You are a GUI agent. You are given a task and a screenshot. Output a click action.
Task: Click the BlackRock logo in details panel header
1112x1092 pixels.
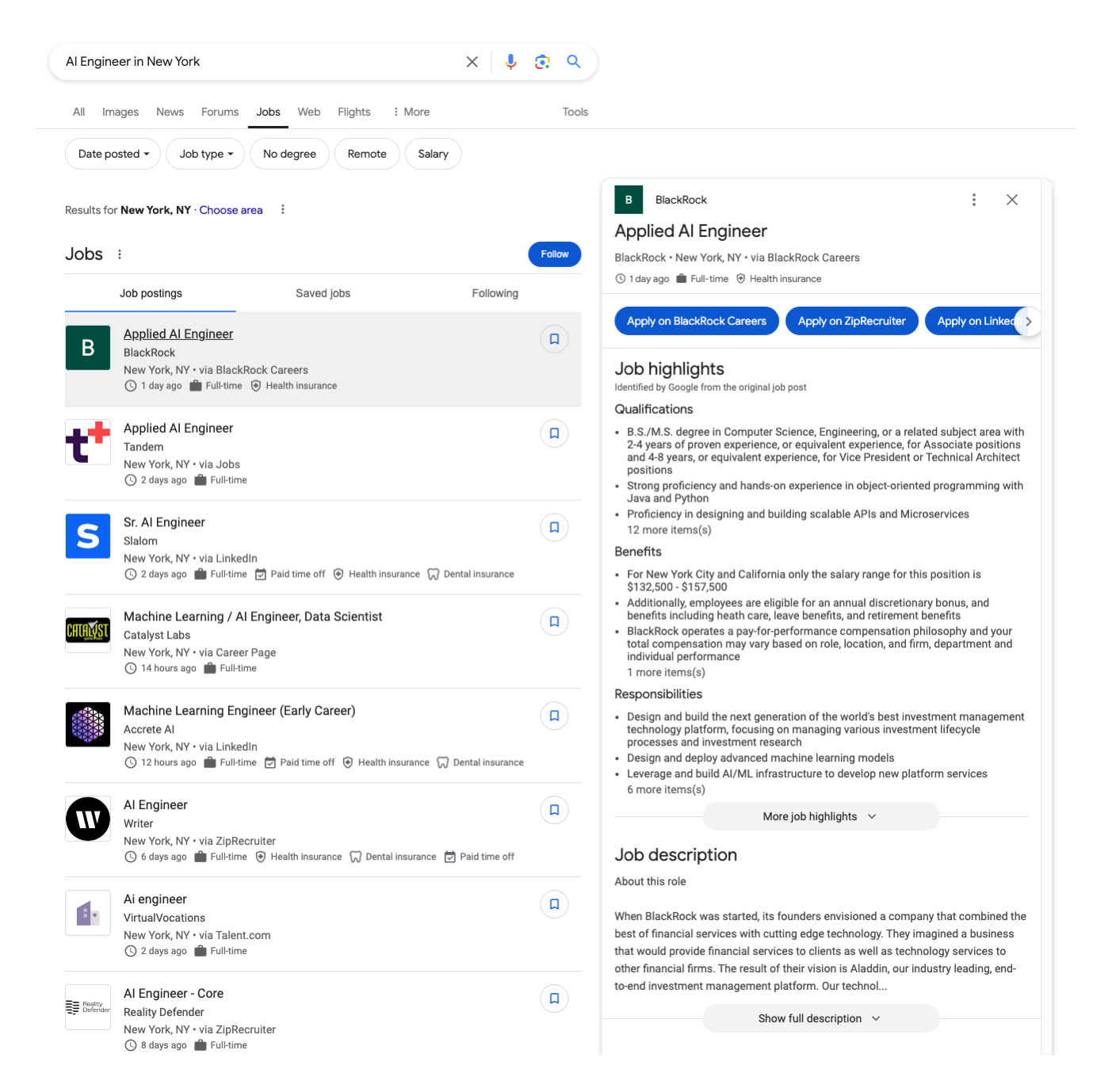(x=629, y=200)
